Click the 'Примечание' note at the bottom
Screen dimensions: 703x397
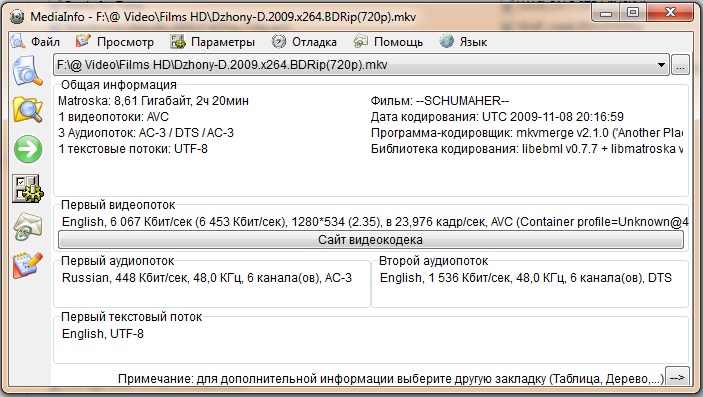[391, 379]
